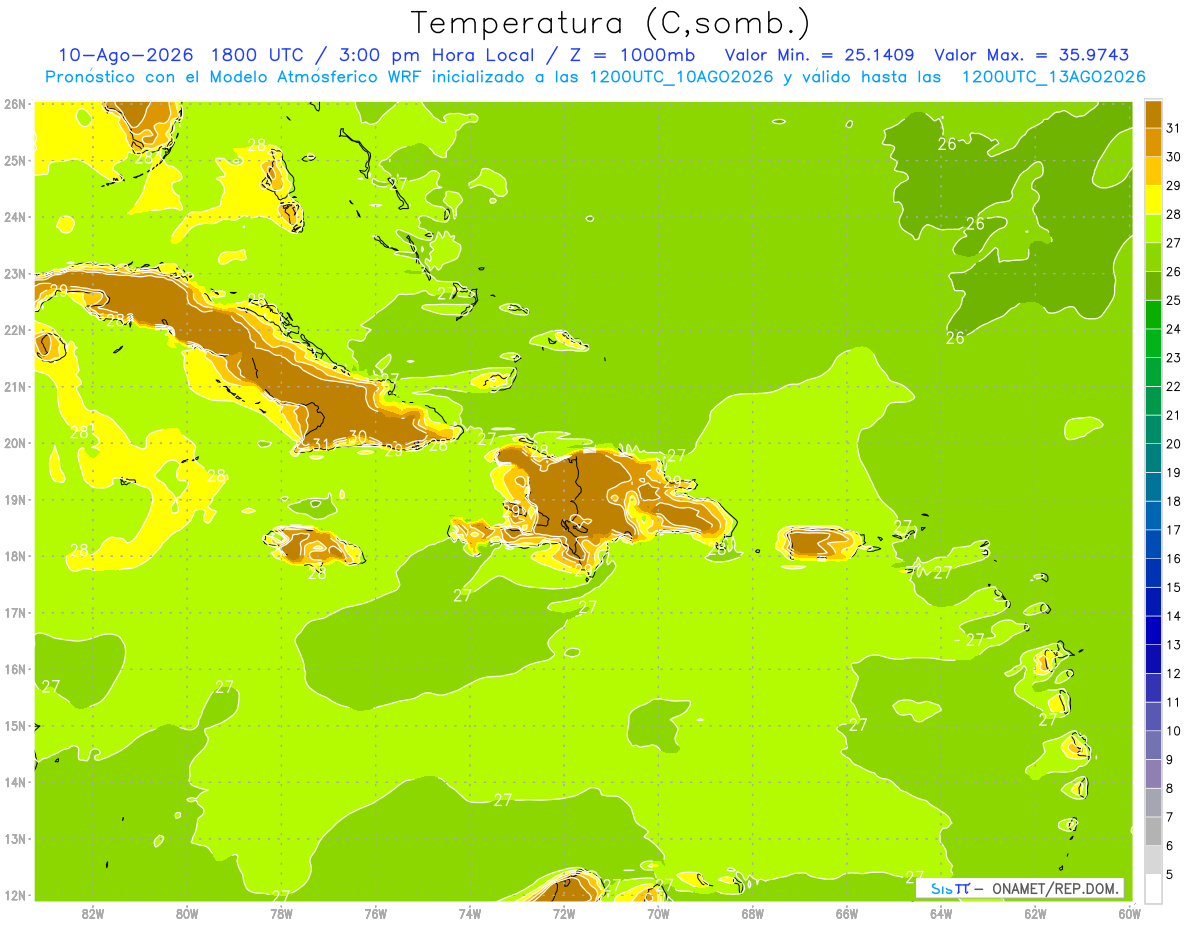1200x927 pixels.
Task: Click the 'Valor Min. = 25.1409' readout
Action: point(819,55)
